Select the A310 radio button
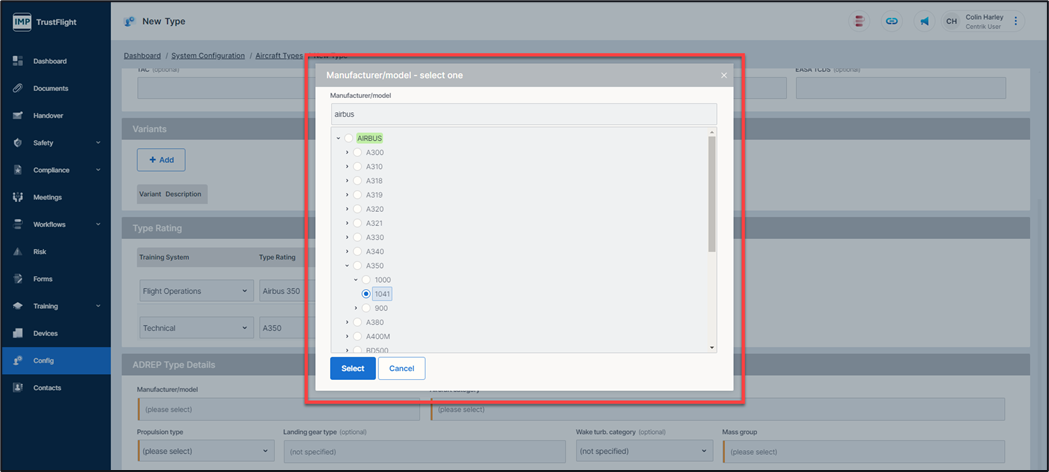Screen dimensions: 1049x472 (357, 166)
